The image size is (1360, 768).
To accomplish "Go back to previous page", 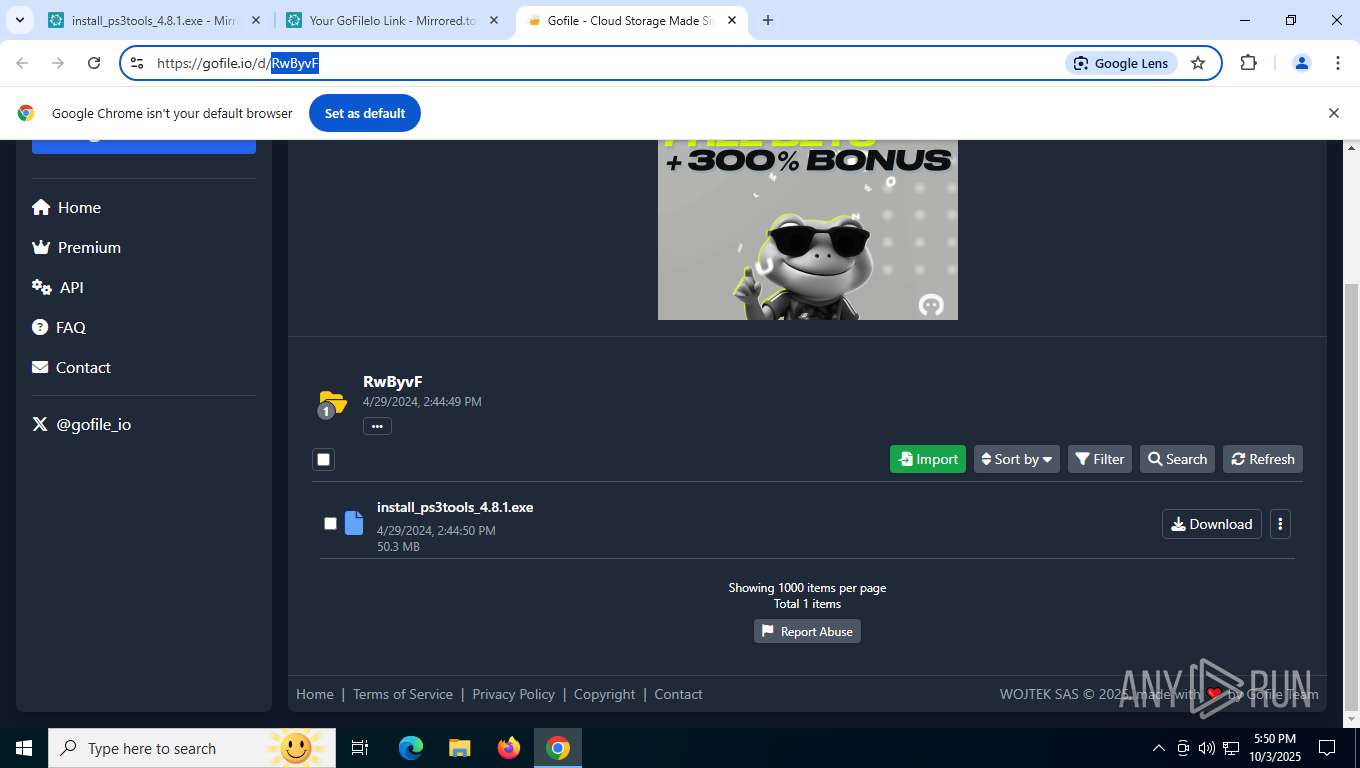I will (x=22, y=63).
